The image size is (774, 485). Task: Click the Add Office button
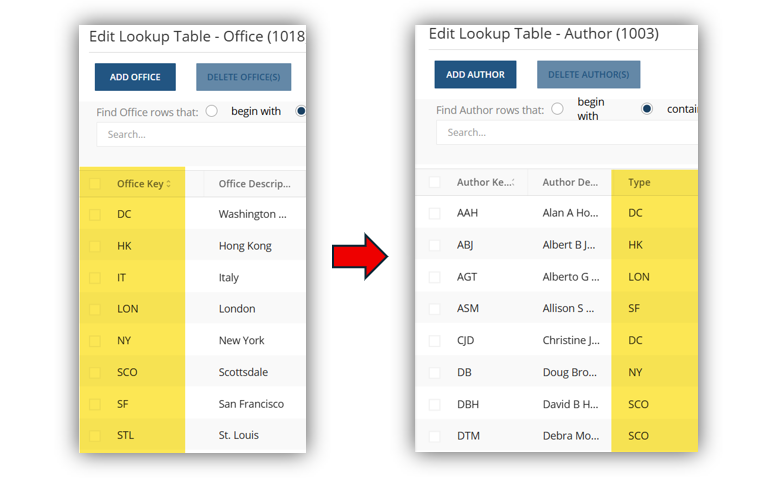pos(135,77)
